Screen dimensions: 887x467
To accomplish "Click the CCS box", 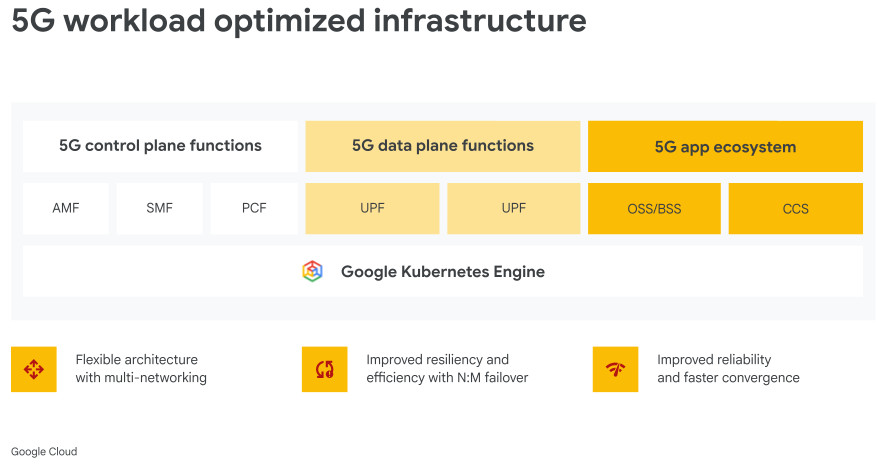I will (796, 209).
